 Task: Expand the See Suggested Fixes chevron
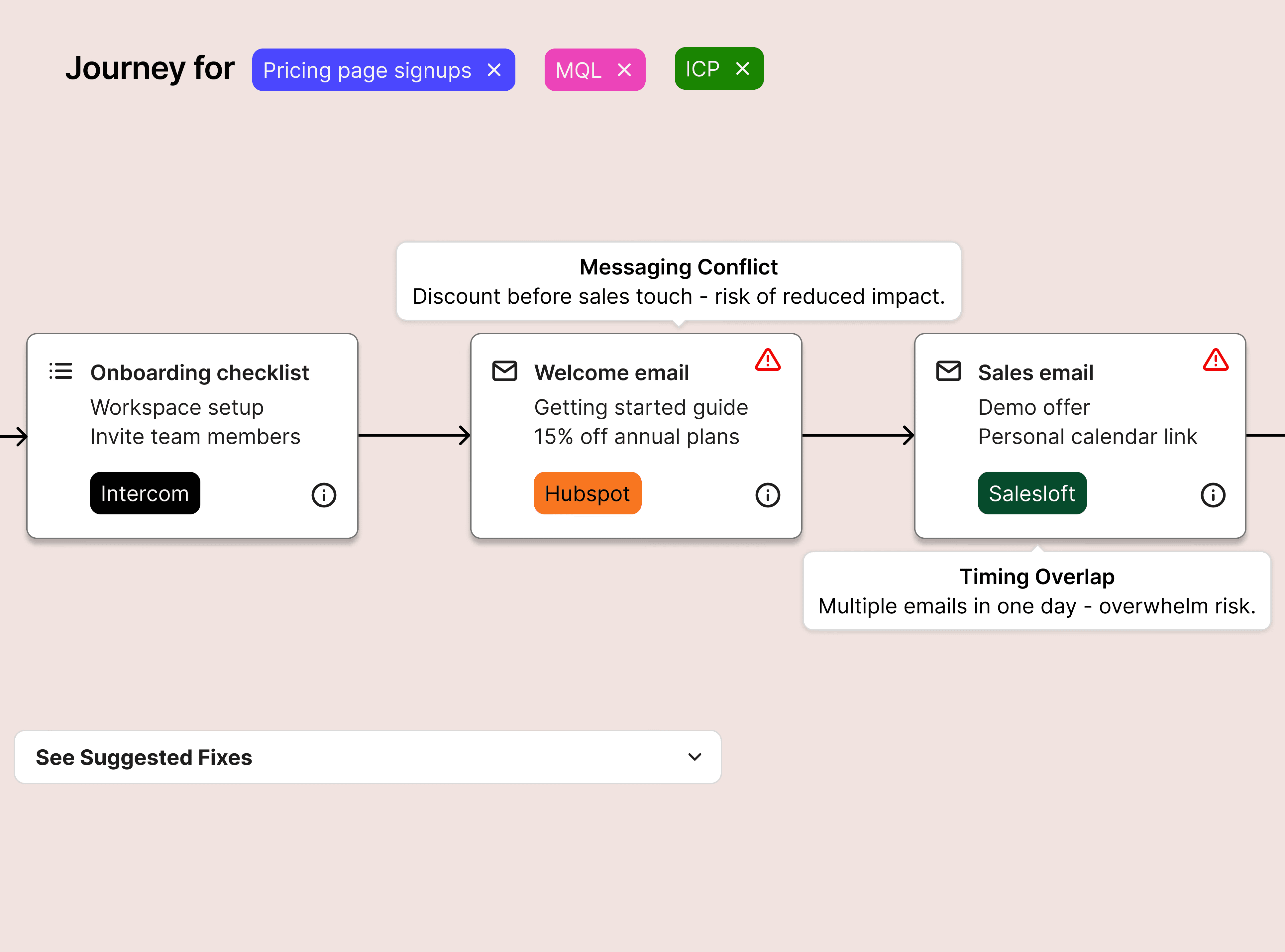695,757
